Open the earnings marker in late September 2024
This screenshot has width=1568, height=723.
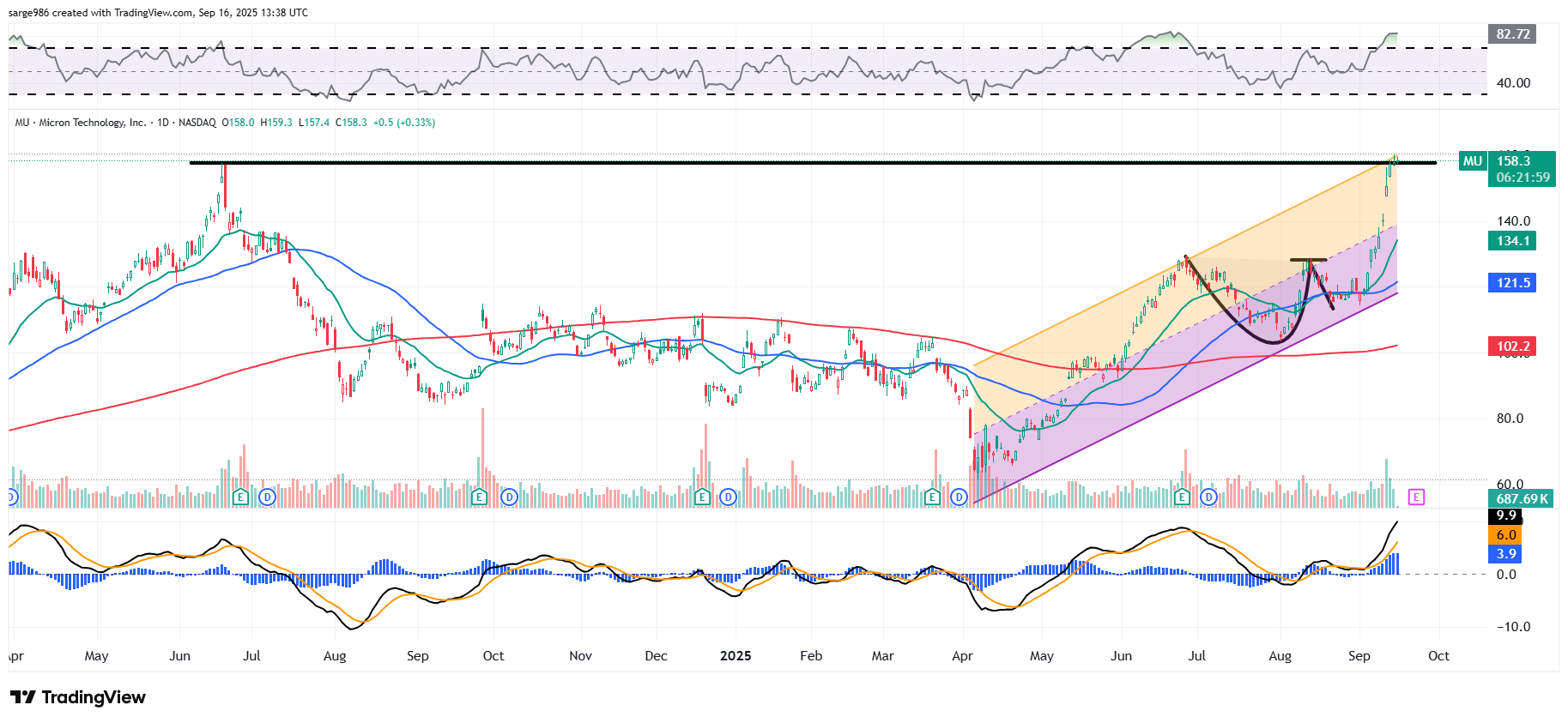(480, 497)
